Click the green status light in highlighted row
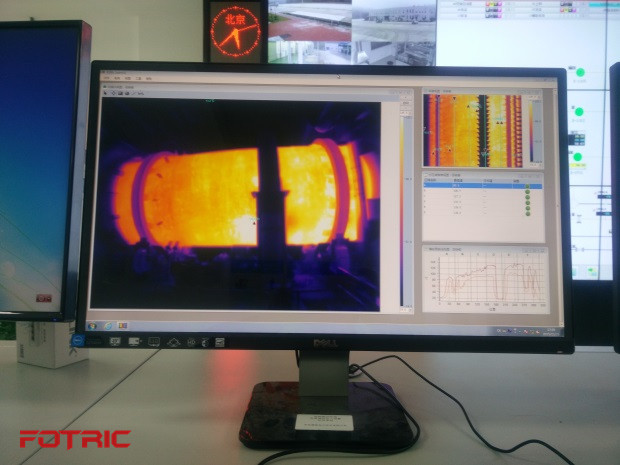This screenshot has height=465, width=620. coord(527,186)
